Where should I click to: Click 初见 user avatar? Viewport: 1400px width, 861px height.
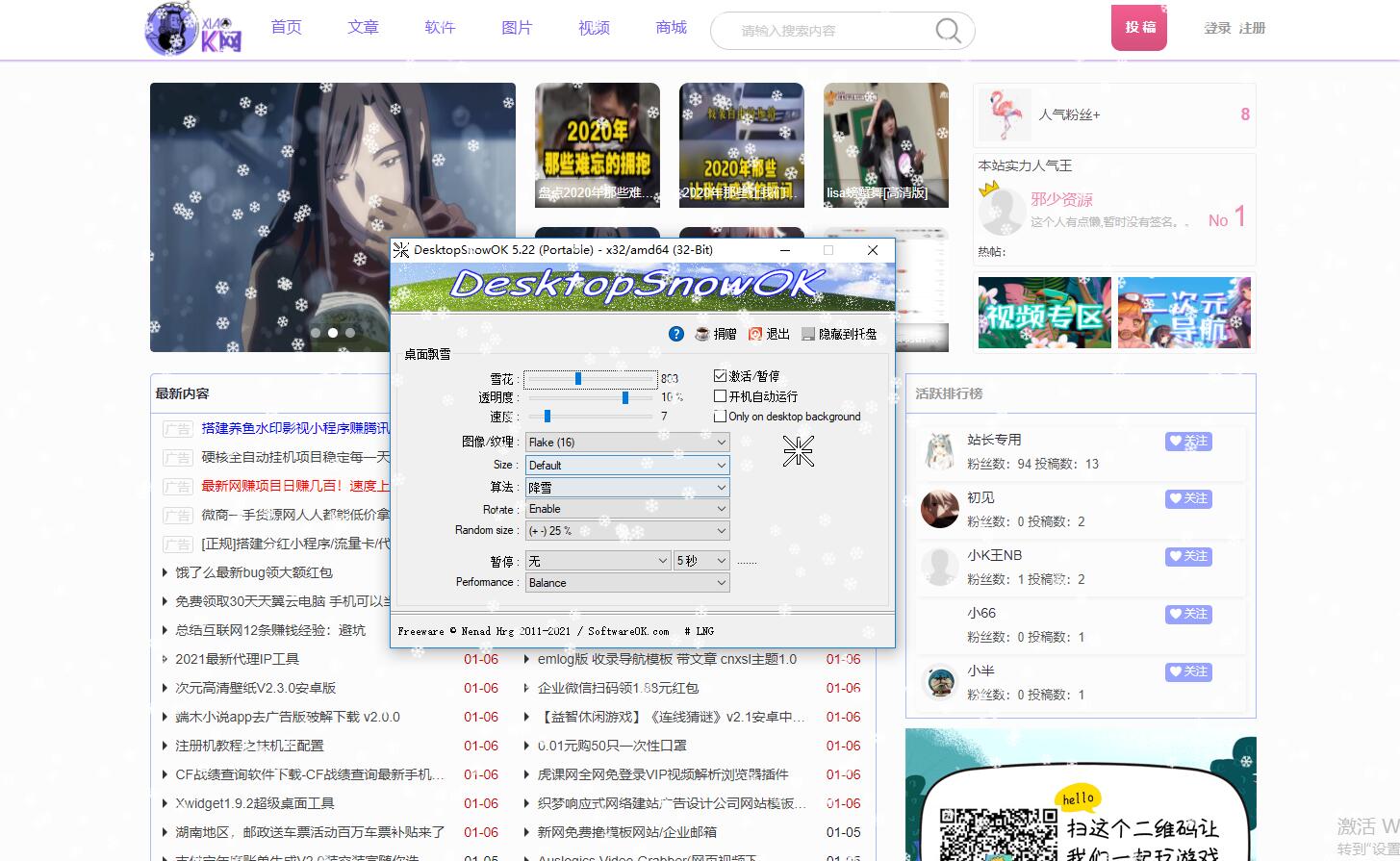tap(940, 509)
